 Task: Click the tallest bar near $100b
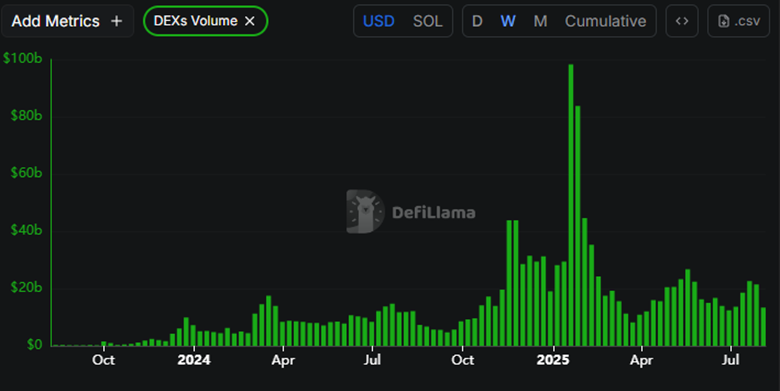click(571, 205)
